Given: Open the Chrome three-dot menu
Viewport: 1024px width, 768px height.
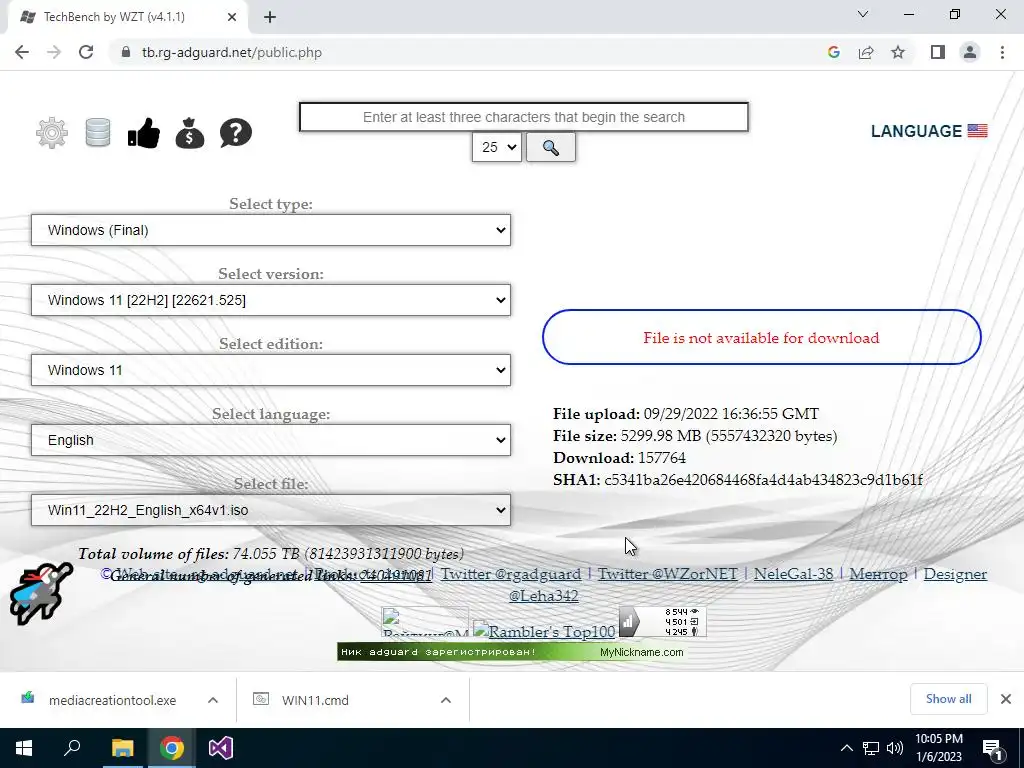Looking at the screenshot, I should (1002, 52).
